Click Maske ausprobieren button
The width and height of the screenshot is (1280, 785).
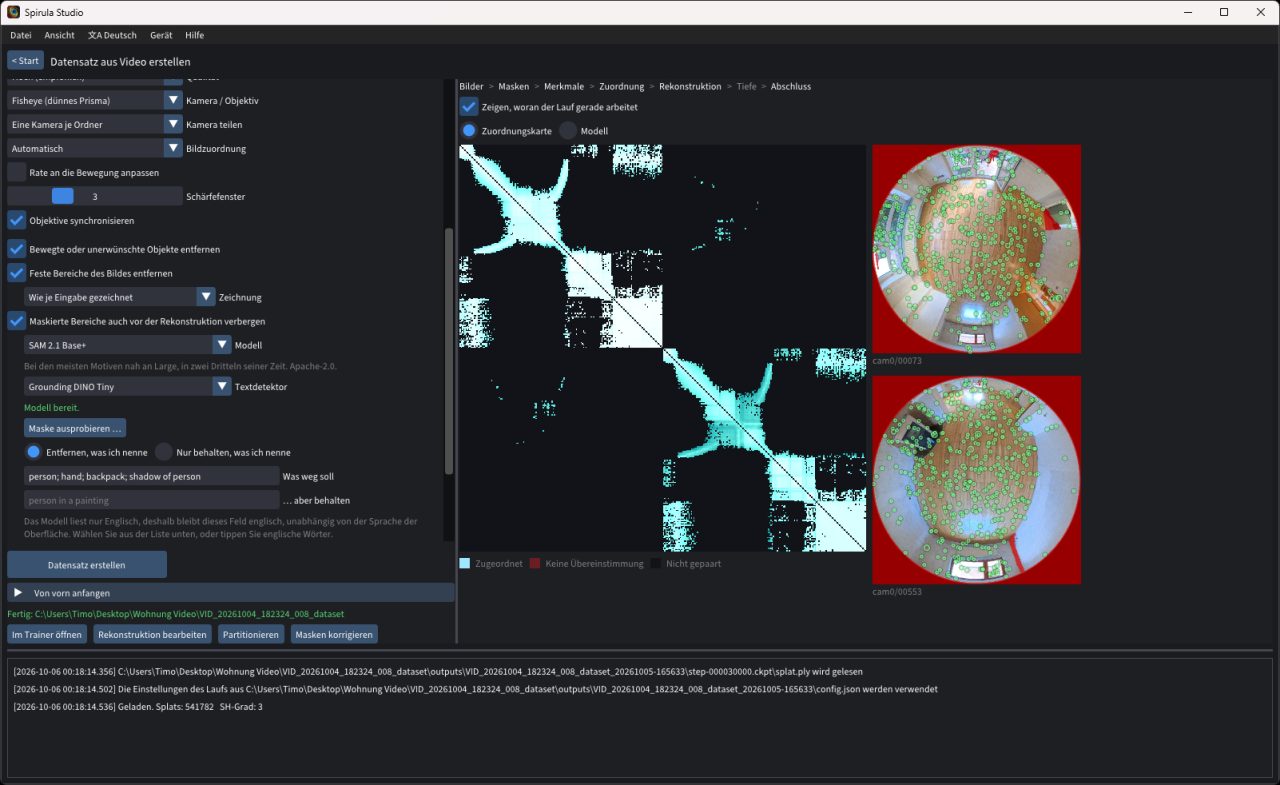tap(75, 428)
